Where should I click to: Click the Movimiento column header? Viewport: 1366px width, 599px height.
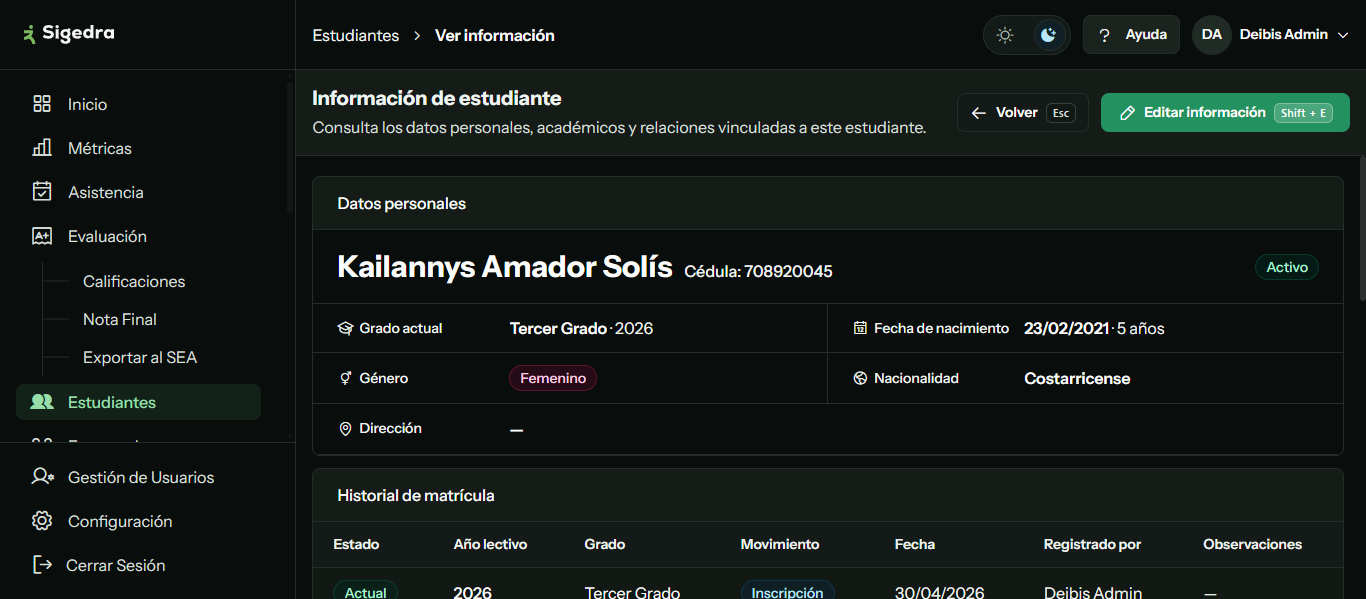[x=780, y=544]
